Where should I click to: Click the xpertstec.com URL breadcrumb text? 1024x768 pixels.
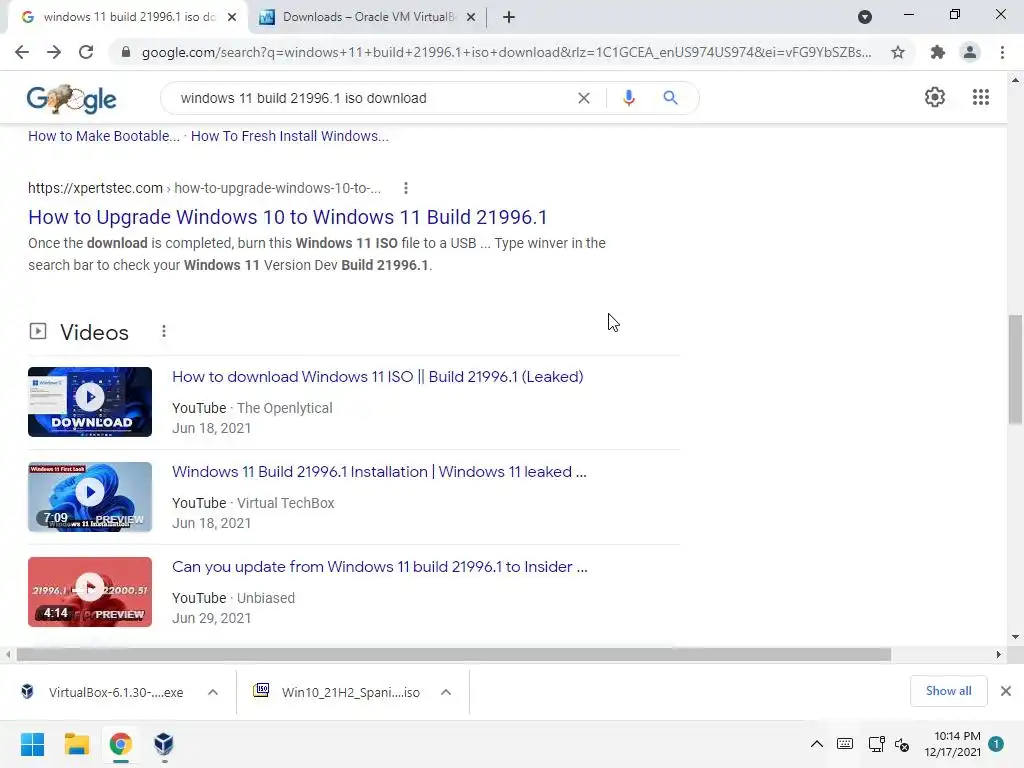pyautogui.click(x=204, y=188)
